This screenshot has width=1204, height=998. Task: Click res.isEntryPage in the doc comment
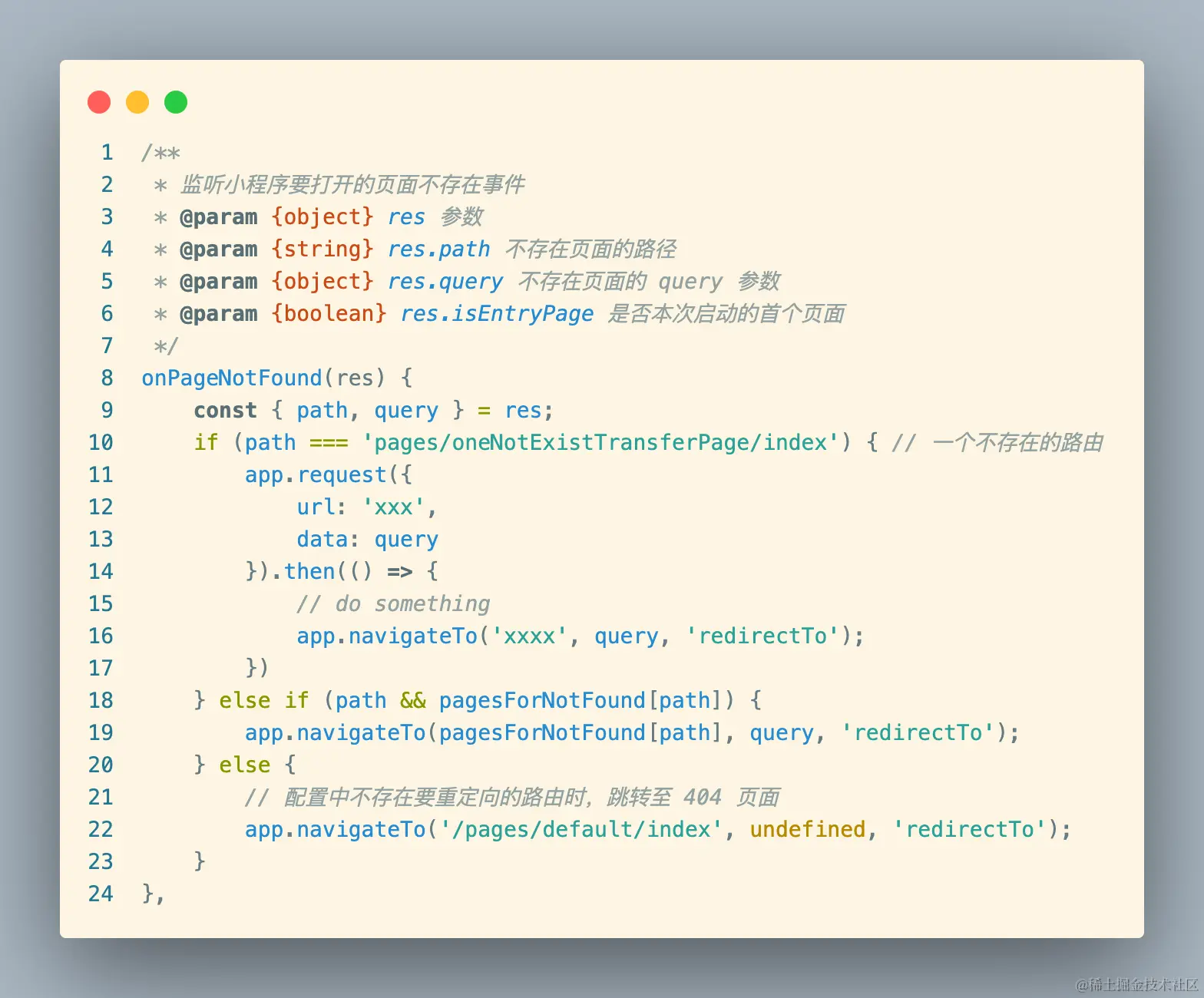coord(497,313)
